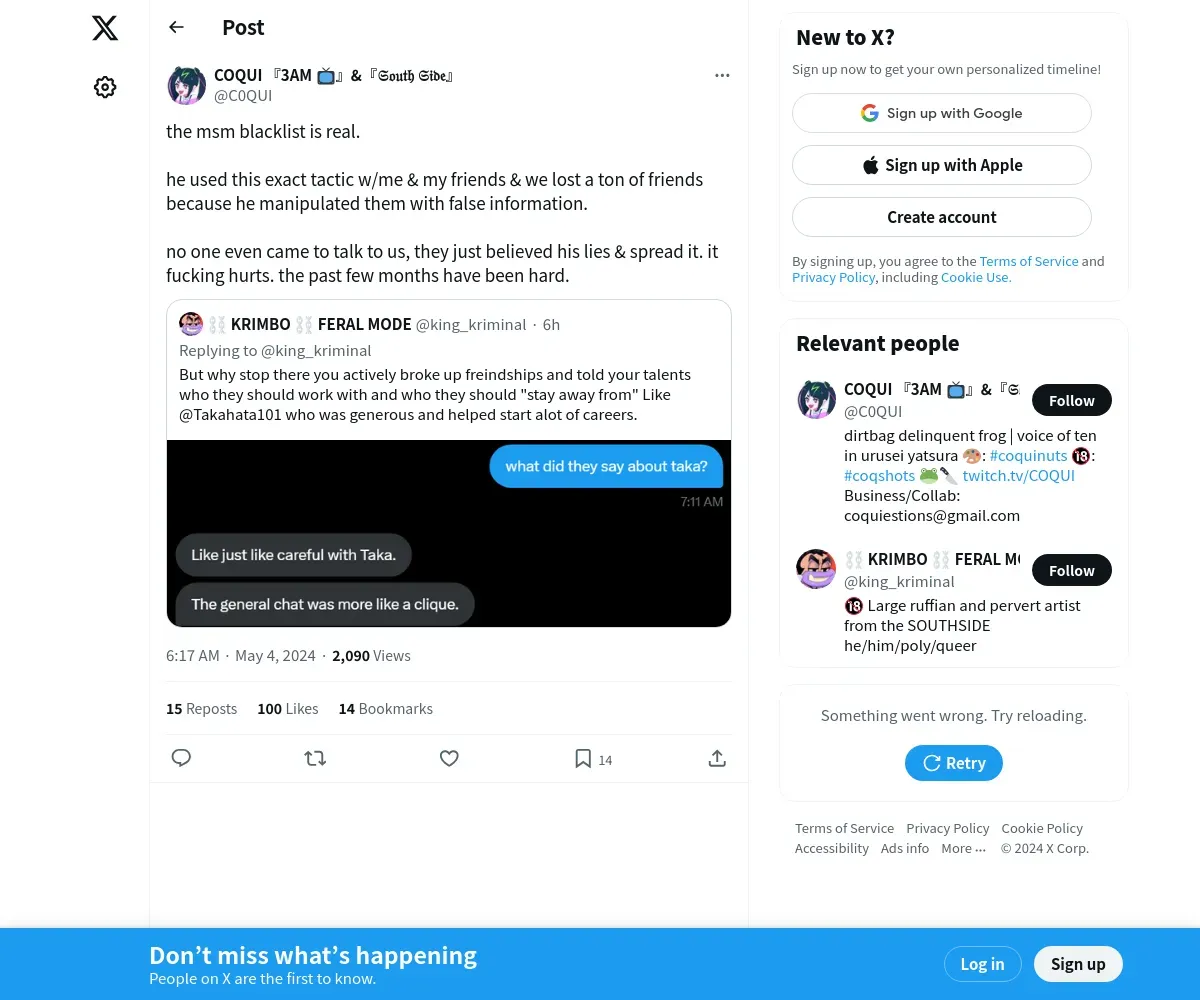The image size is (1200, 1000).
Task: Sign up with Apple
Action: 942,165
